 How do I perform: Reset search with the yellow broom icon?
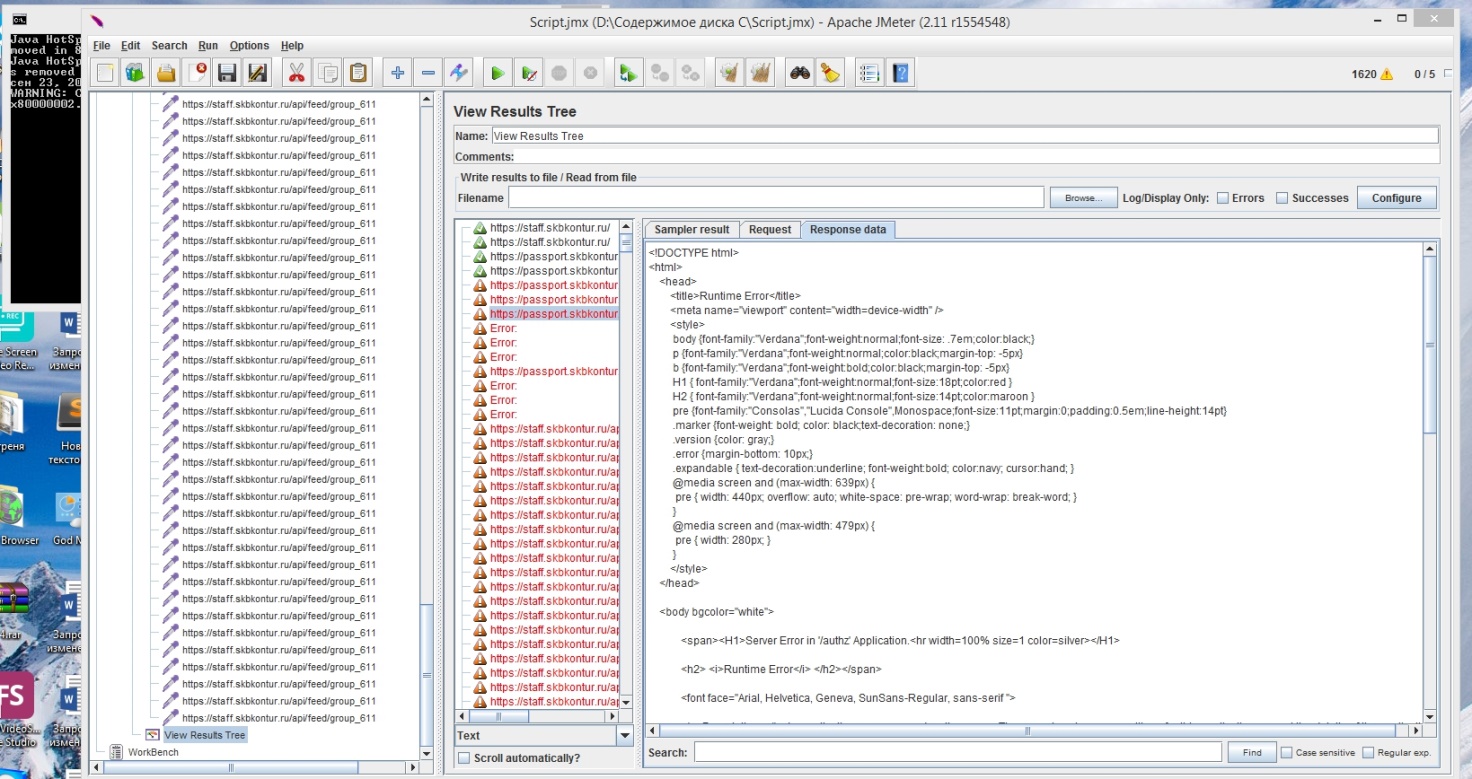(x=830, y=72)
